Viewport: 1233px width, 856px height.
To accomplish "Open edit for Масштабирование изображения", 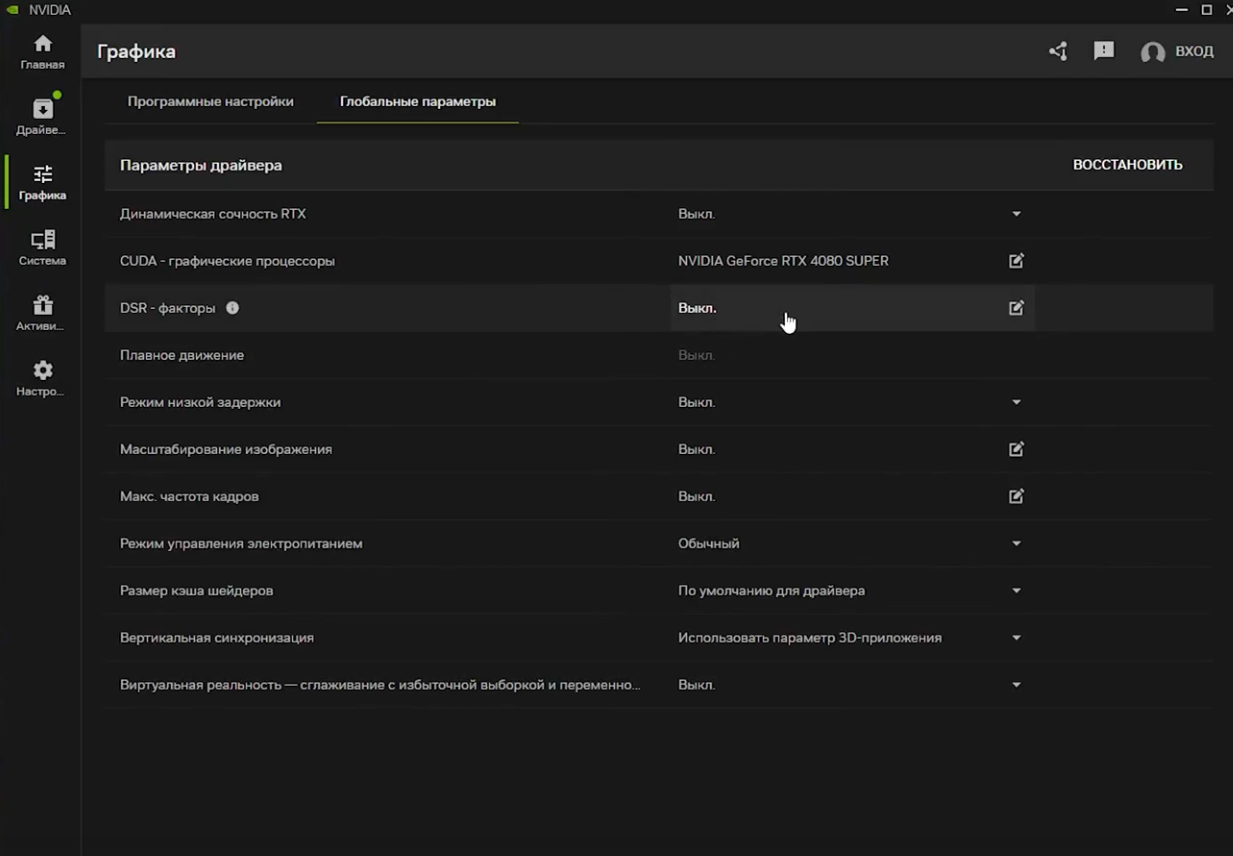I will (x=1016, y=449).
